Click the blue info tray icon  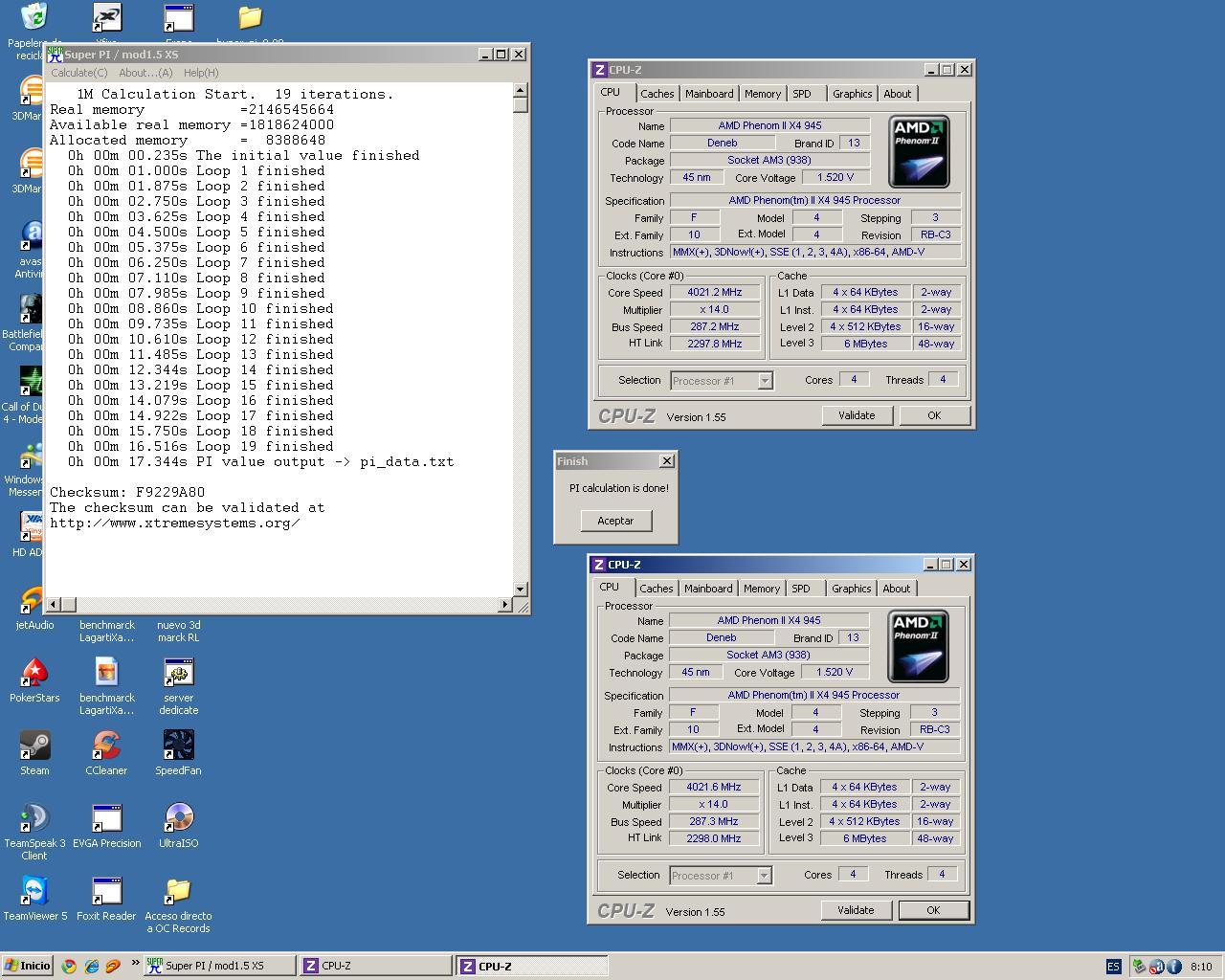pos(1174,967)
